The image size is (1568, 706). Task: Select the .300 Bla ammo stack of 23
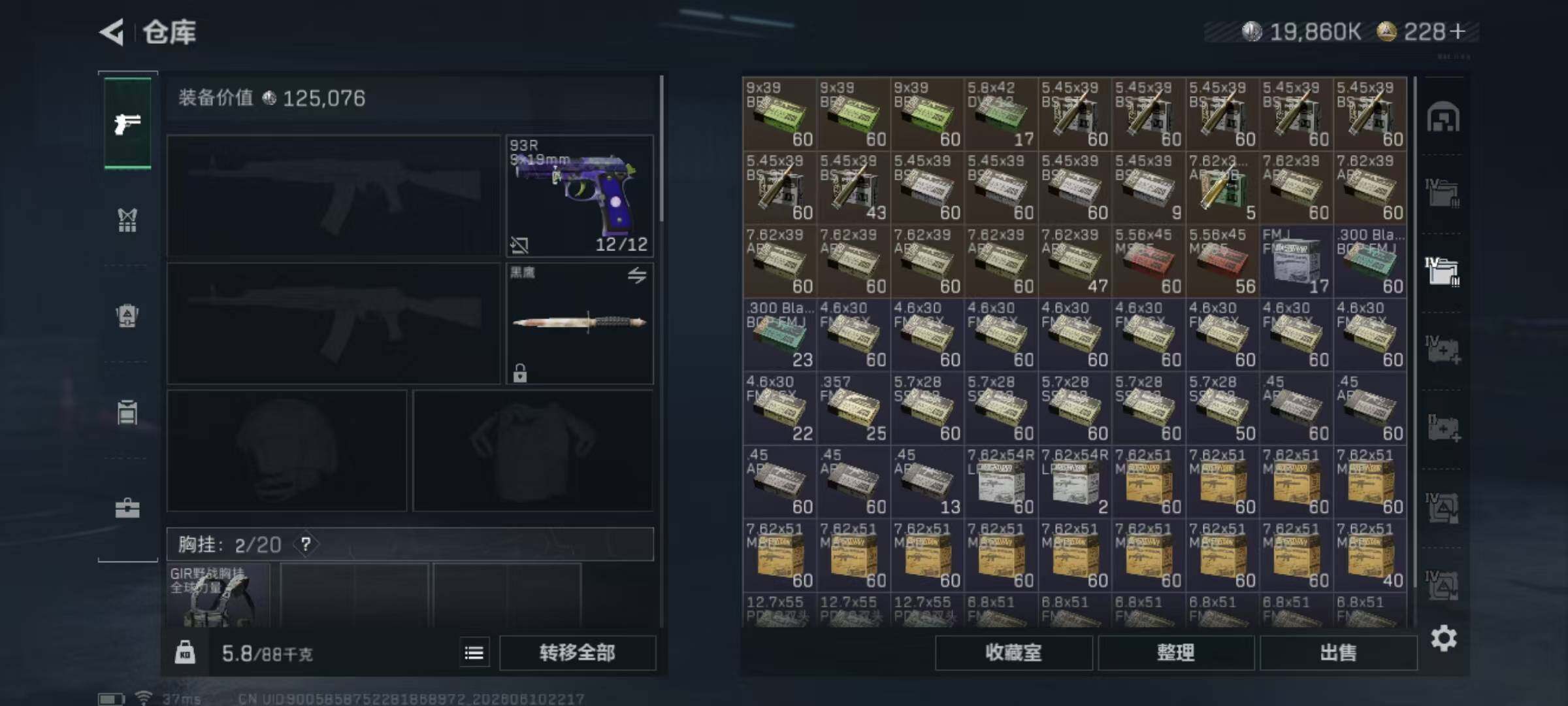click(779, 335)
